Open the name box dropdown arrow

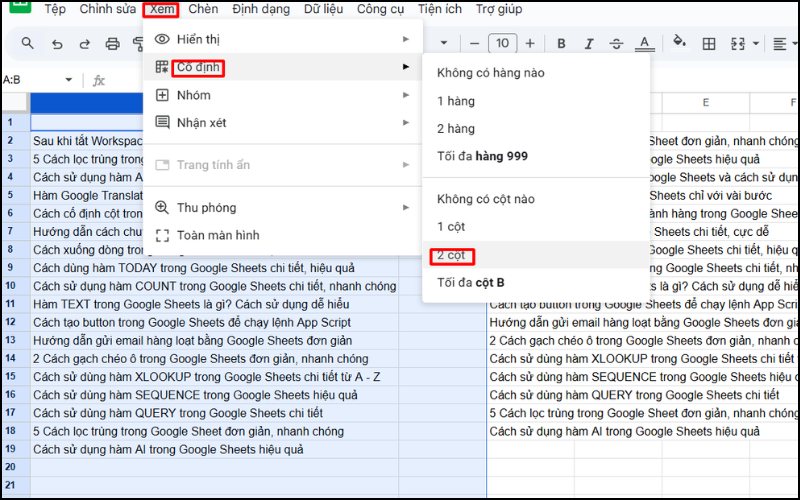click(x=68, y=80)
